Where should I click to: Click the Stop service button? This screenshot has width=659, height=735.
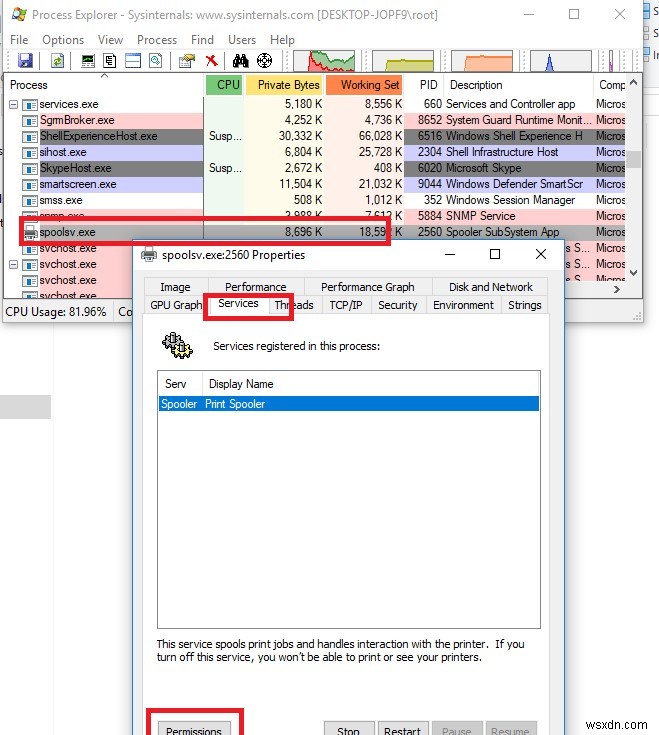pyautogui.click(x=349, y=729)
